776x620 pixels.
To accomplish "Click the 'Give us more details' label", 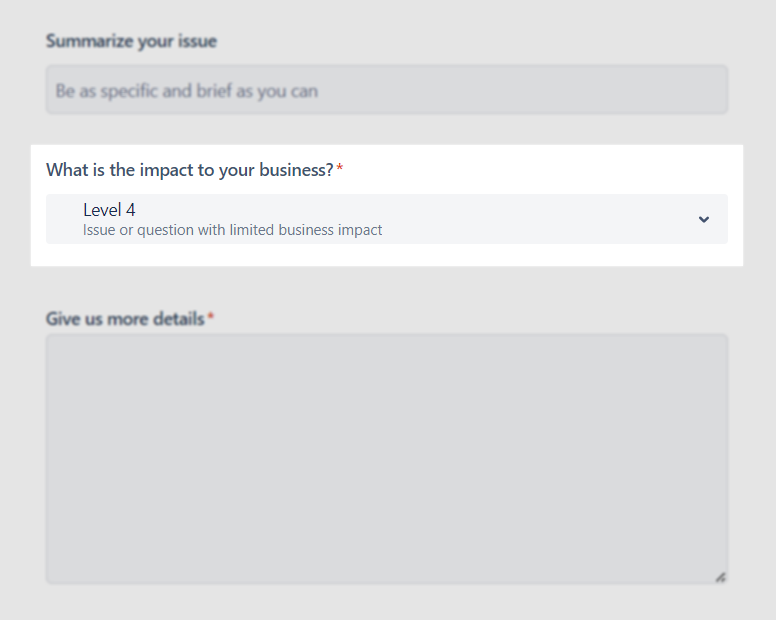I will click(125, 319).
